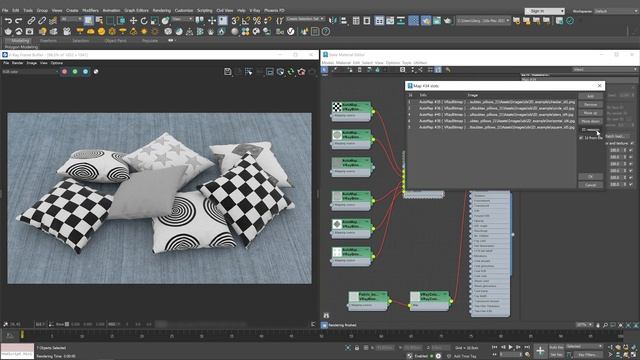Open Render menu in Frame Buffer

[x=17, y=63]
